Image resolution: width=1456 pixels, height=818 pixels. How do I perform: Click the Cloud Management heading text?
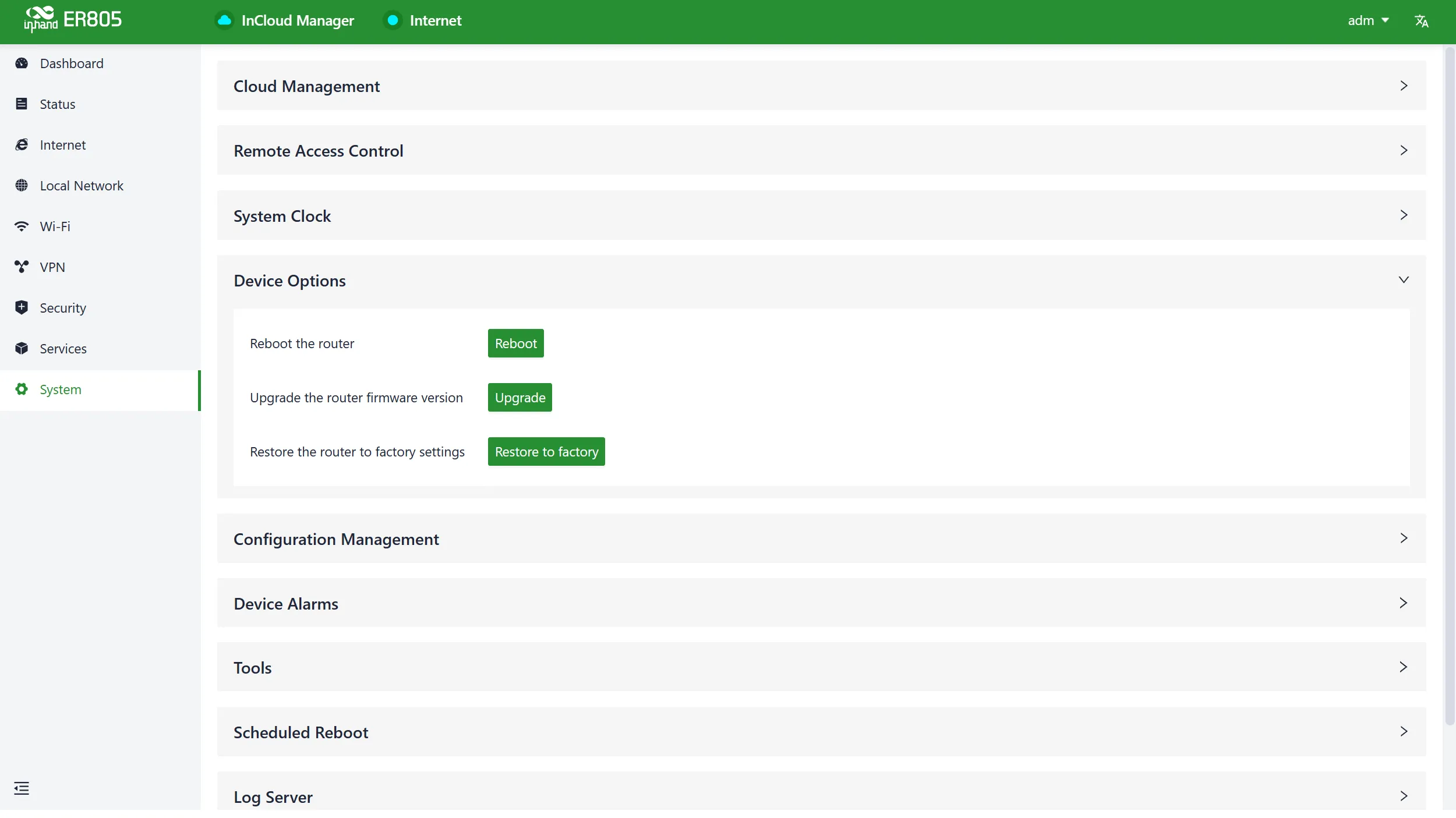(x=306, y=86)
